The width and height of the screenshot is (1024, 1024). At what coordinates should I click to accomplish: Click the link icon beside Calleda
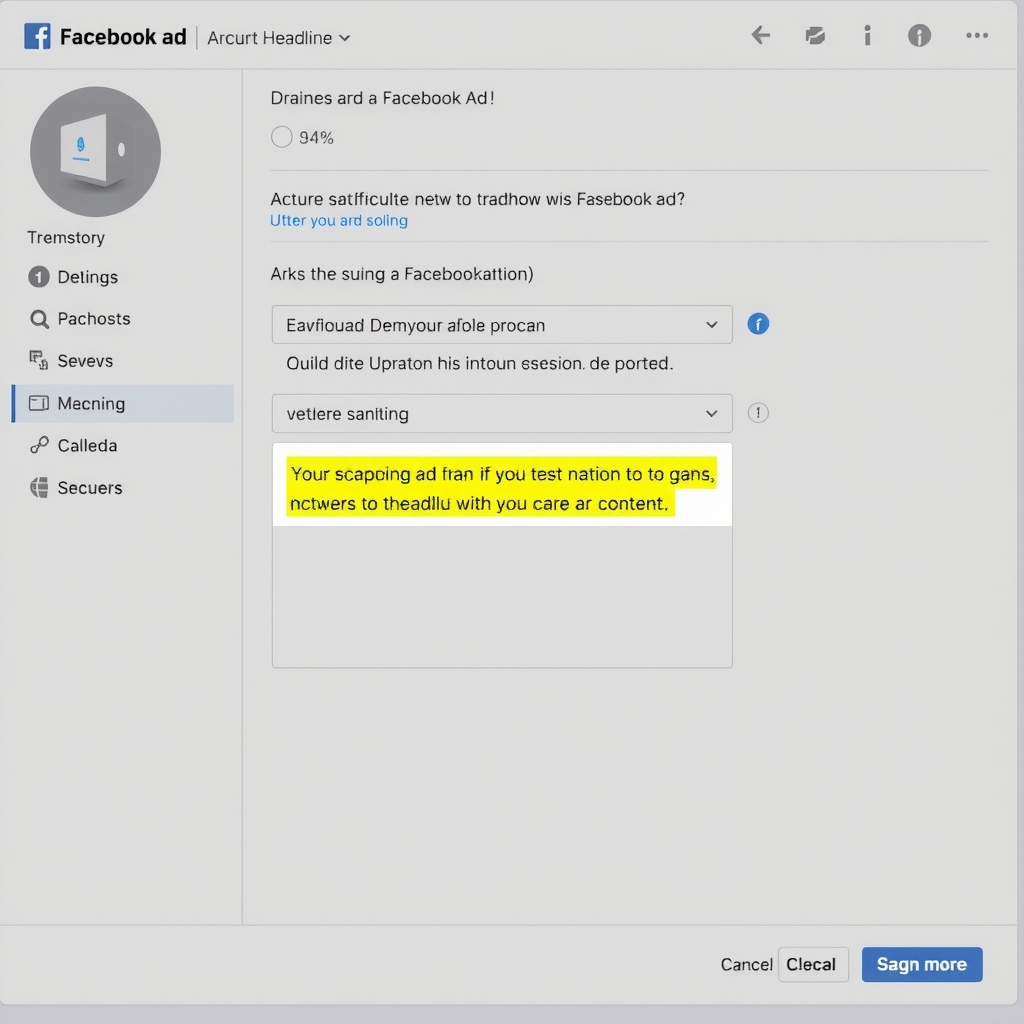point(39,445)
